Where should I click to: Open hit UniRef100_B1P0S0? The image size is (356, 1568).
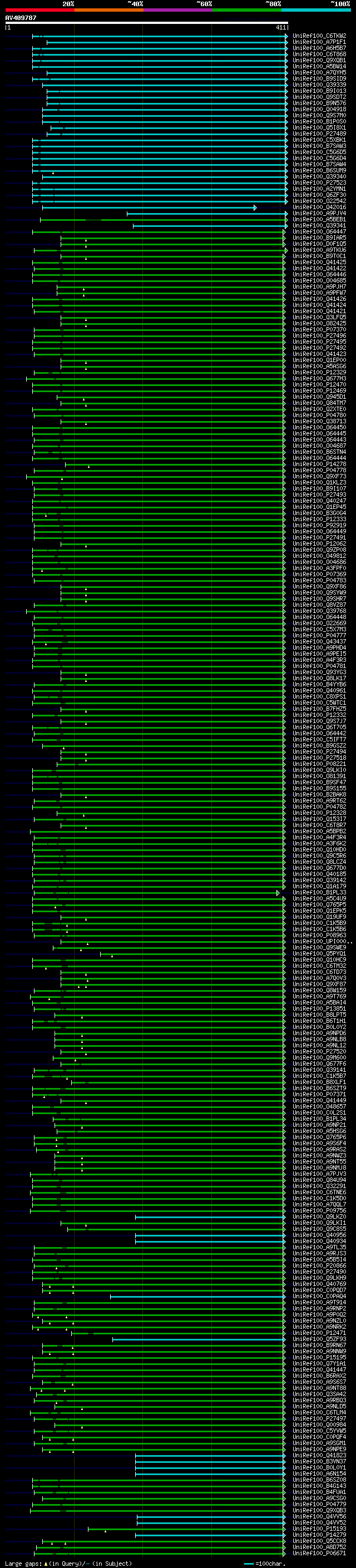(x=319, y=121)
